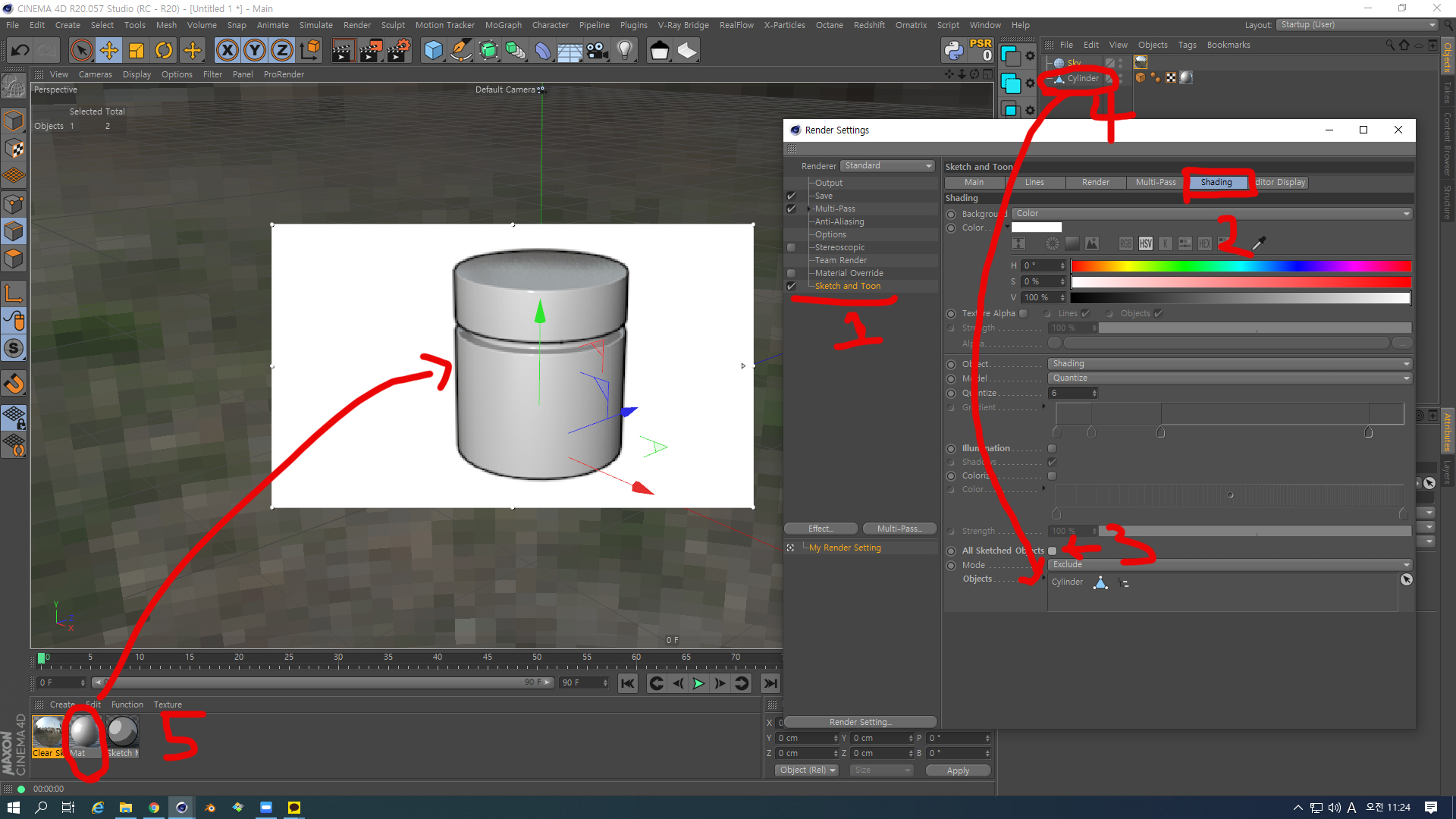The width and height of the screenshot is (1456, 819).
Task: Switch to the Shading tab
Action: pyautogui.click(x=1216, y=183)
